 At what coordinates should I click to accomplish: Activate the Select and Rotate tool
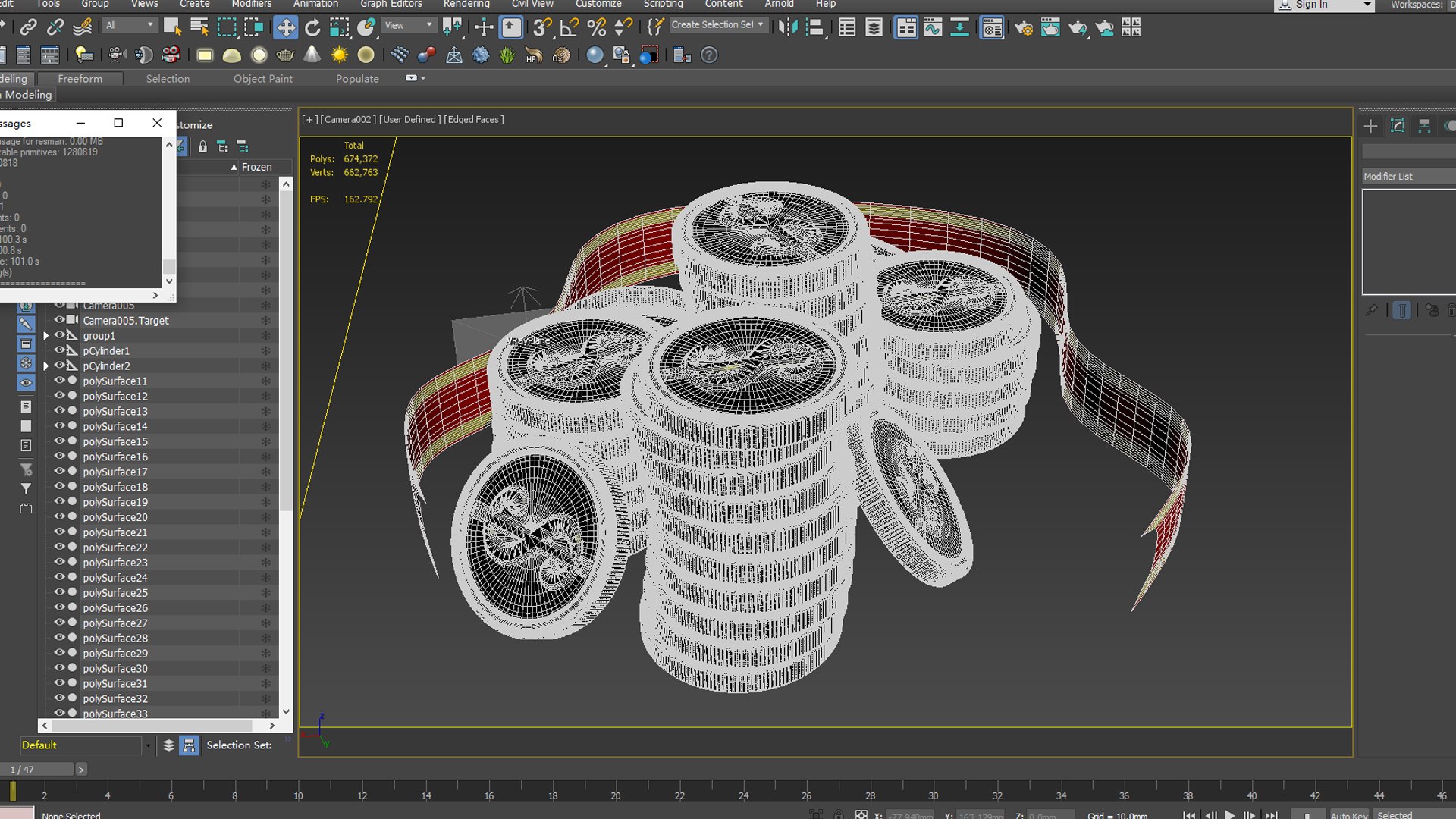coord(312,28)
